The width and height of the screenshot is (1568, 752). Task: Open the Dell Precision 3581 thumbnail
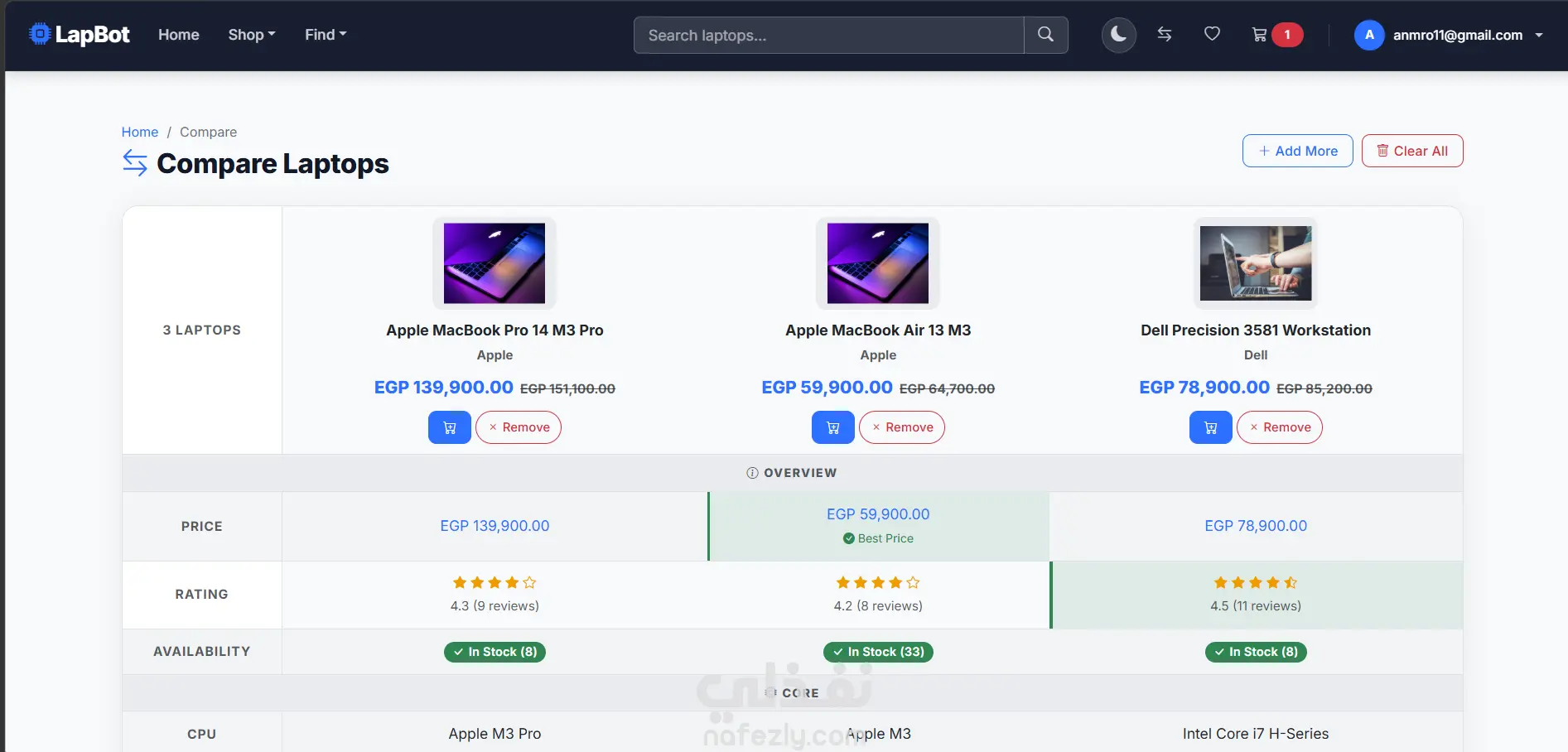click(1256, 263)
